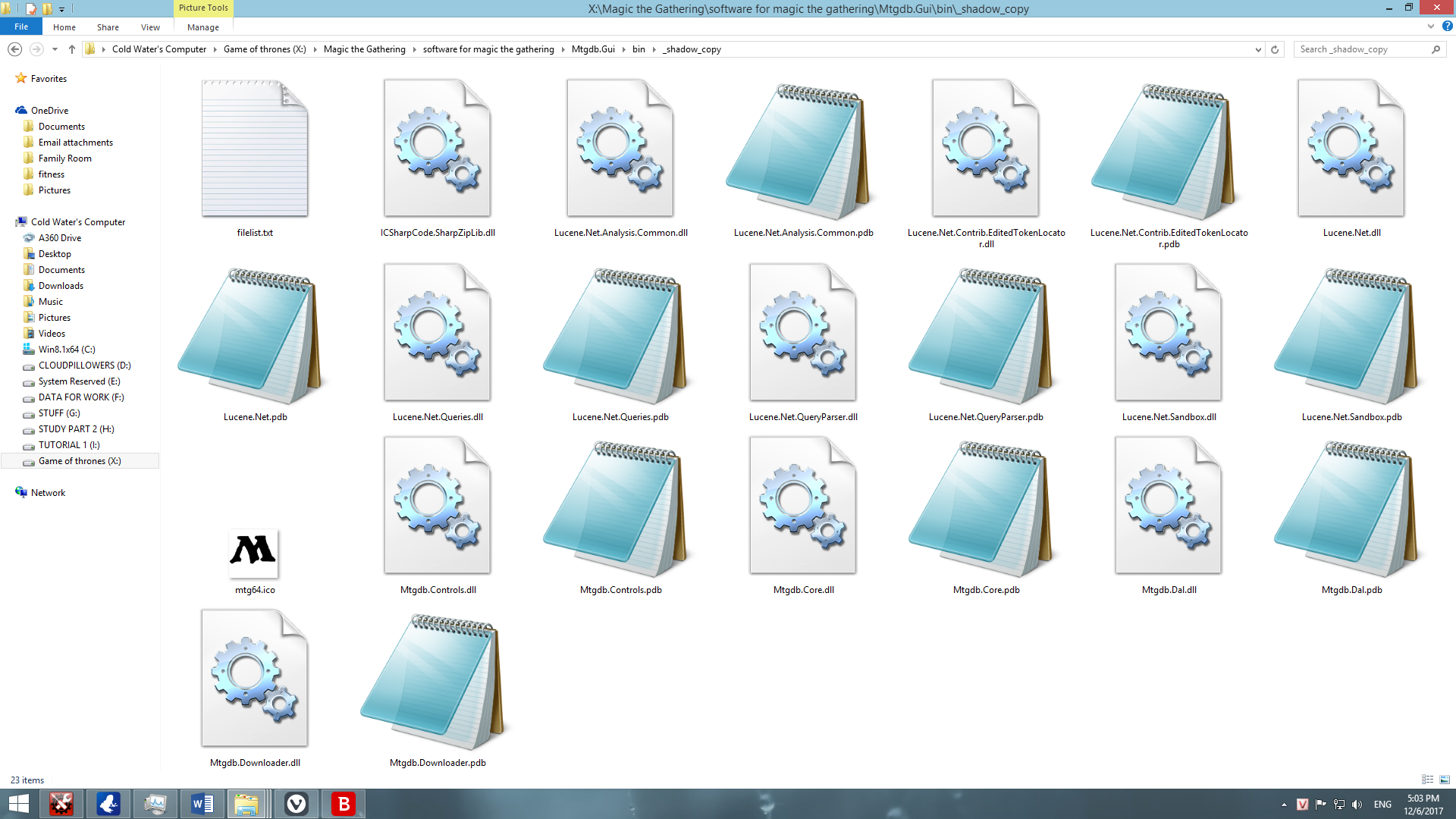This screenshot has width=1456, height=819.
Task: Navigate to Magic the Gathering breadcrumb
Action: tap(364, 49)
